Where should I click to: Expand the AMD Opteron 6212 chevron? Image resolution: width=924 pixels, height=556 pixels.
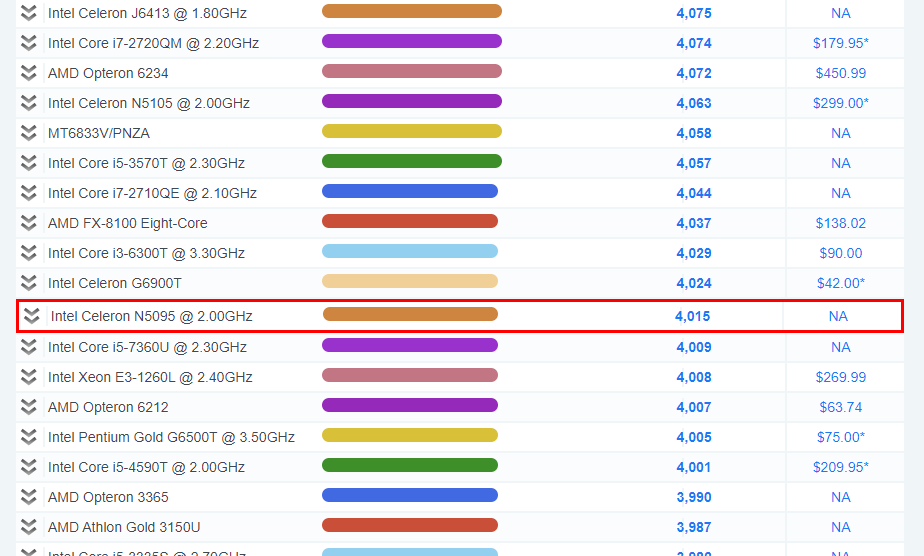coord(28,407)
